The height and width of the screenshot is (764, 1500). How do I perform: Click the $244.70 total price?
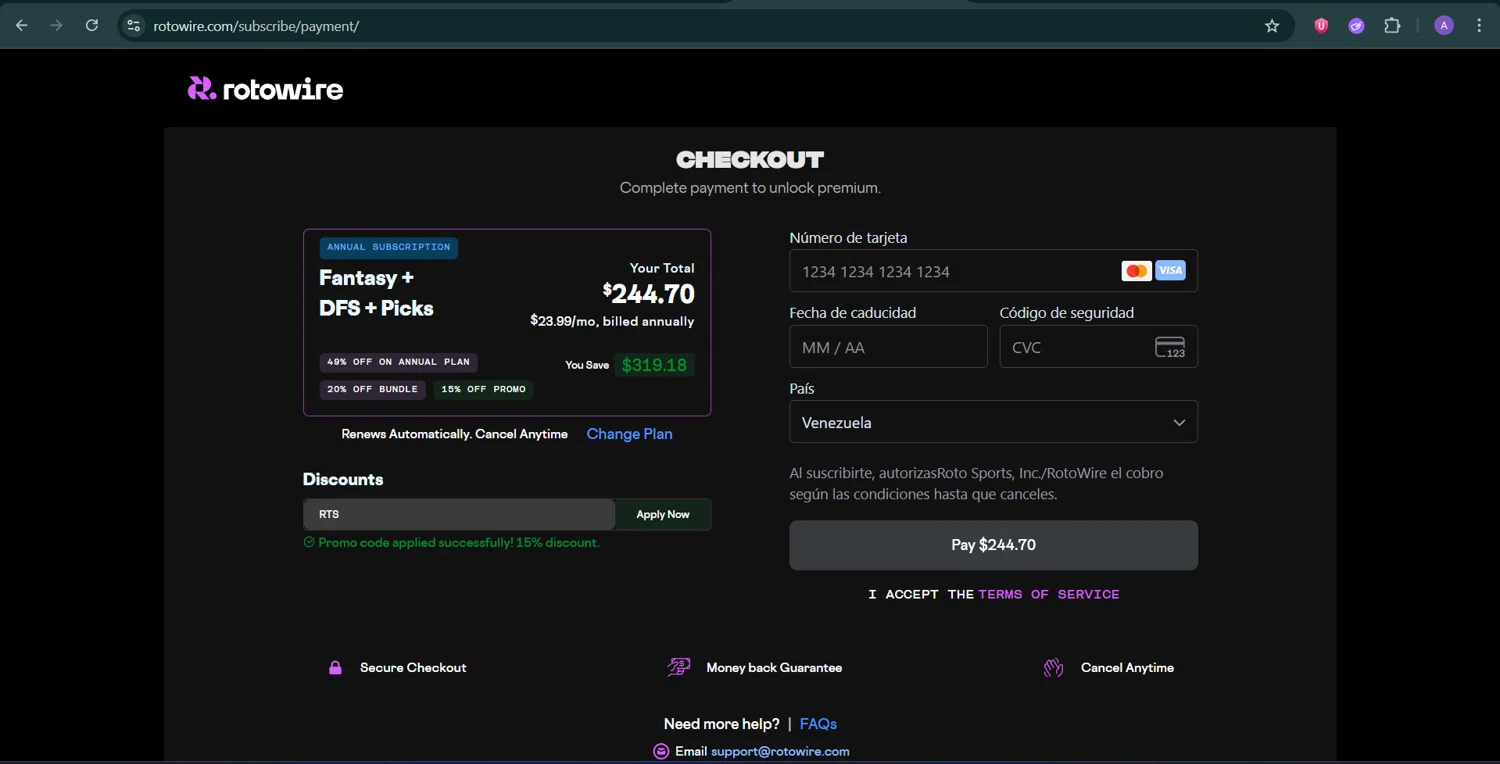tap(648, 294)
